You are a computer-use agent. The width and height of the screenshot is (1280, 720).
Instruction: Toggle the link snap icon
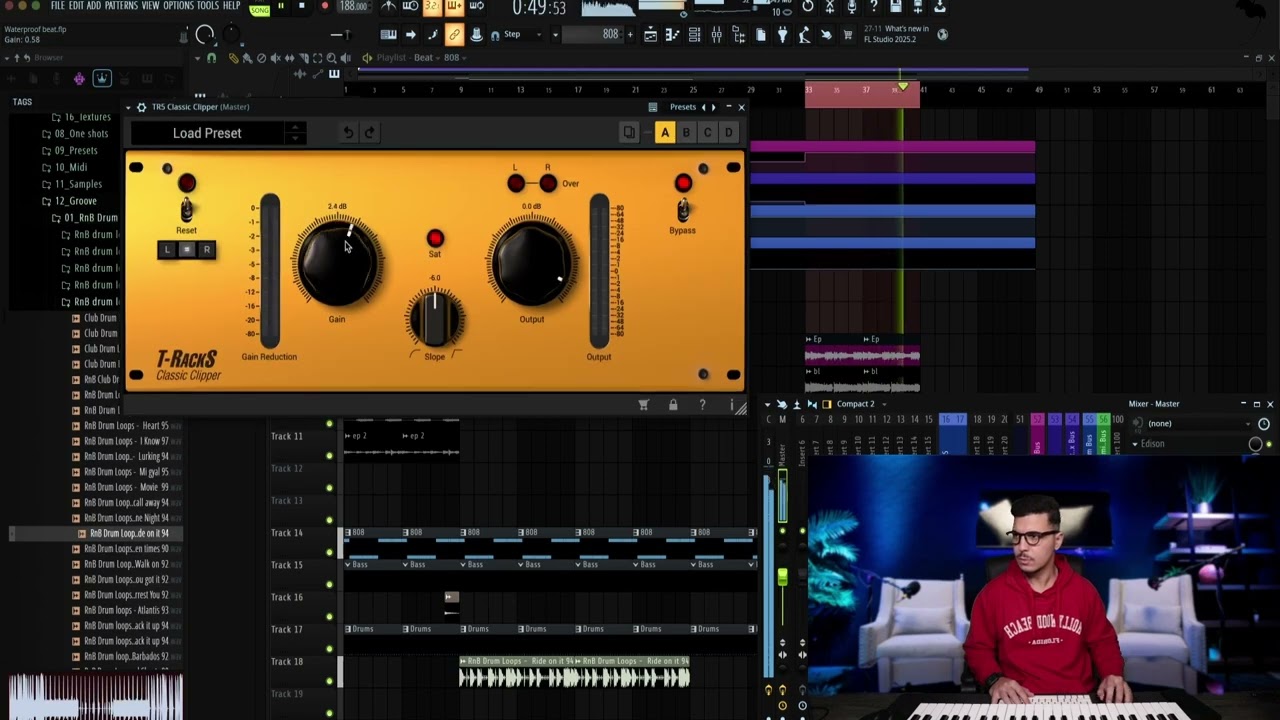(x=454, y=35)
